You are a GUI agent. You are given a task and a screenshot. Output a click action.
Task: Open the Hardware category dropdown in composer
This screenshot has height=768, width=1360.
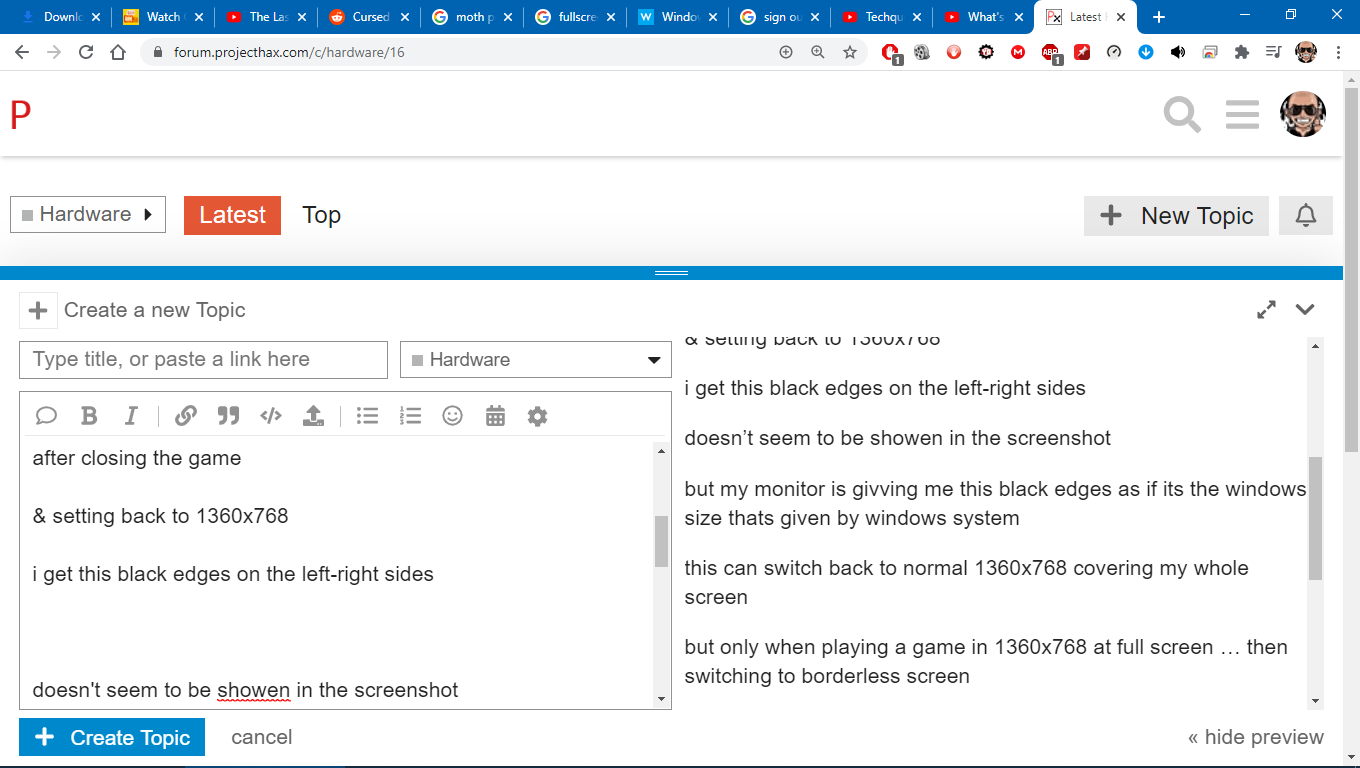click(x=535, y=360)
